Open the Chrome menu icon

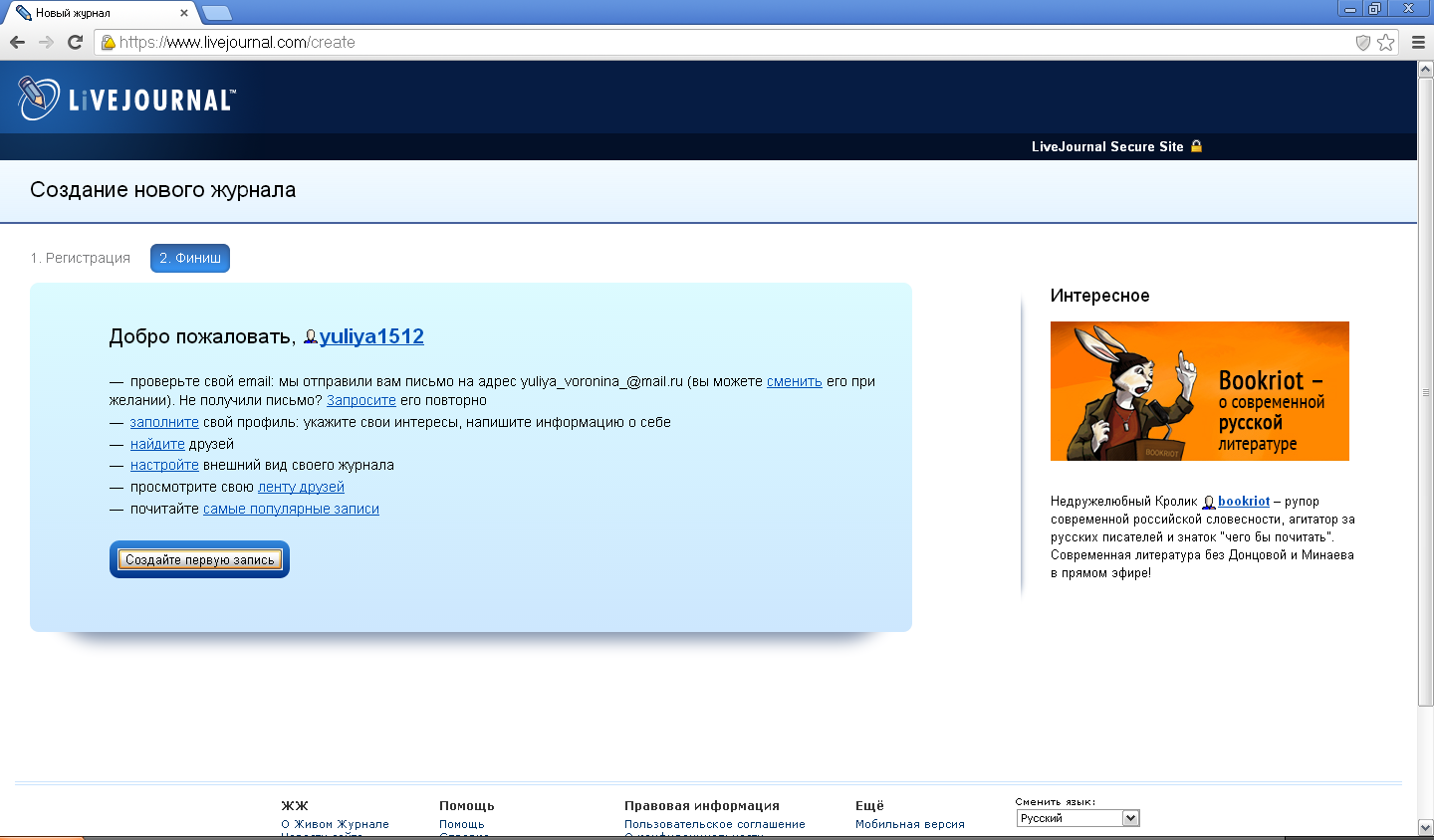click(x=1418, y=42)
